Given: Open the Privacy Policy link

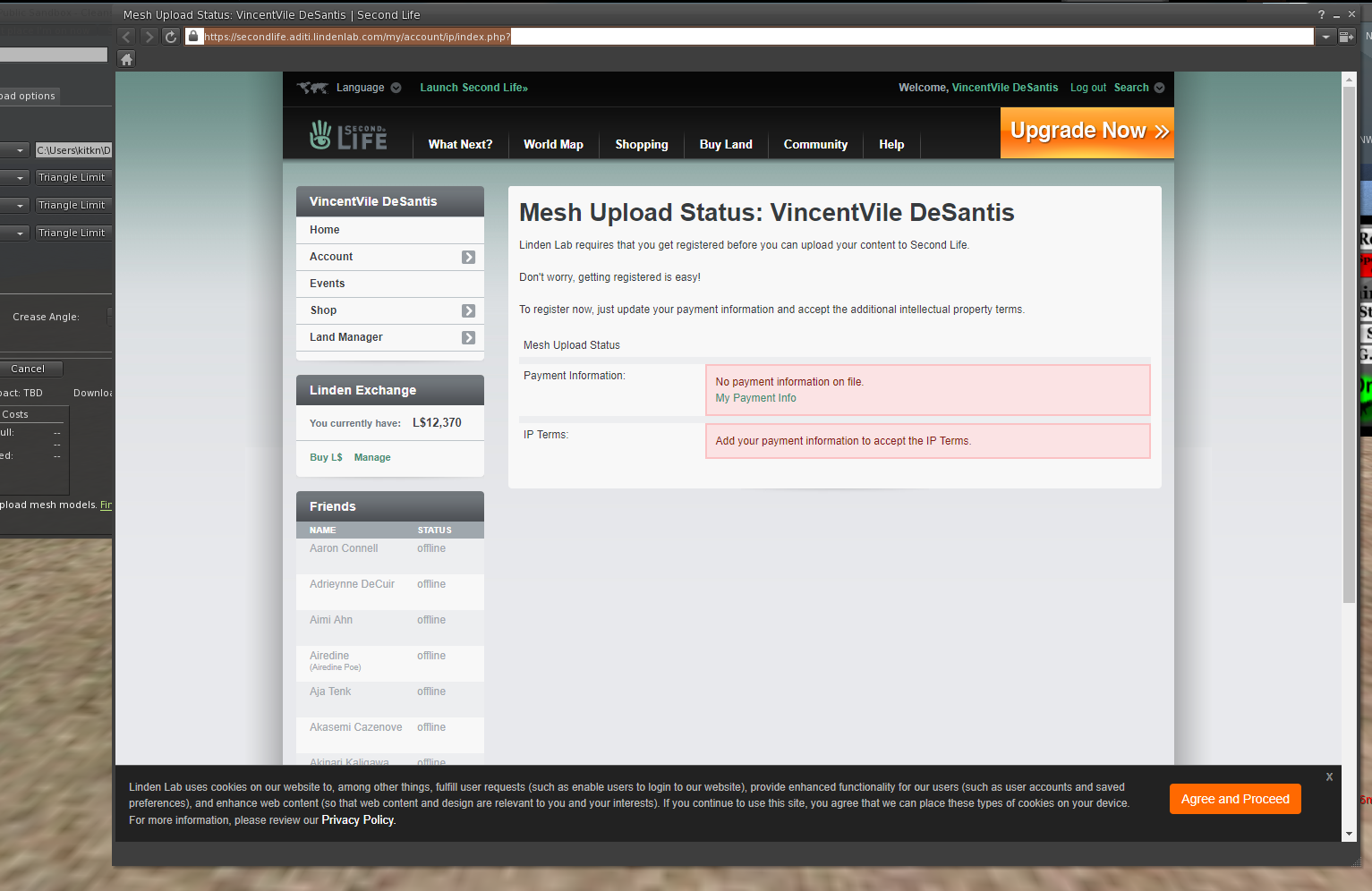Looking at the screenshot, I should tap(358, 820).
